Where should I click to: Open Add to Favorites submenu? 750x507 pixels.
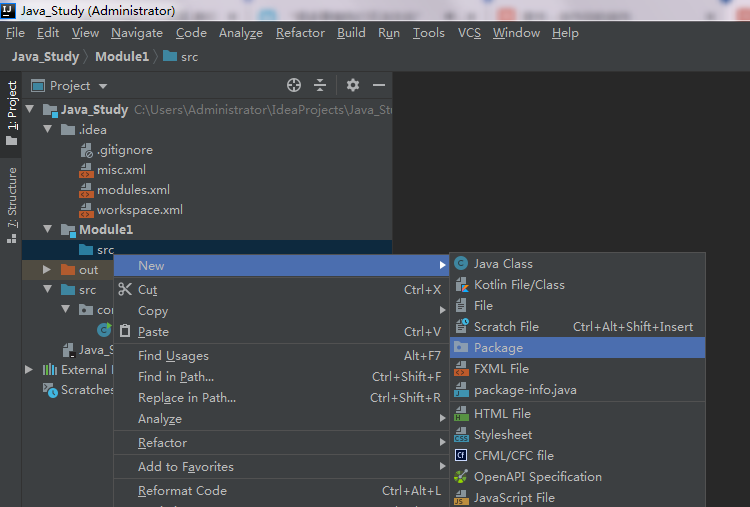(x=281, y=466)
